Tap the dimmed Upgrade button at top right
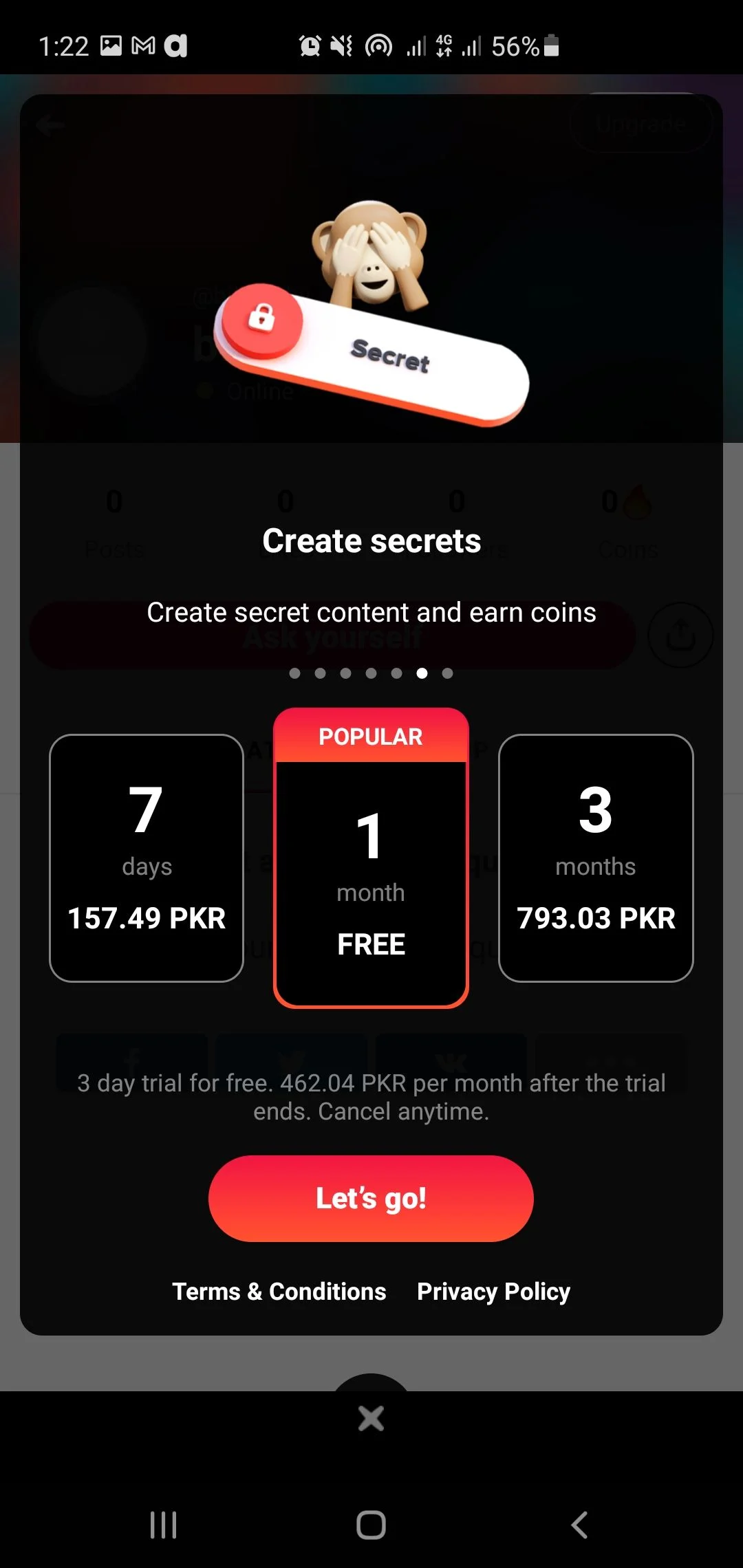 coord(640,124)
